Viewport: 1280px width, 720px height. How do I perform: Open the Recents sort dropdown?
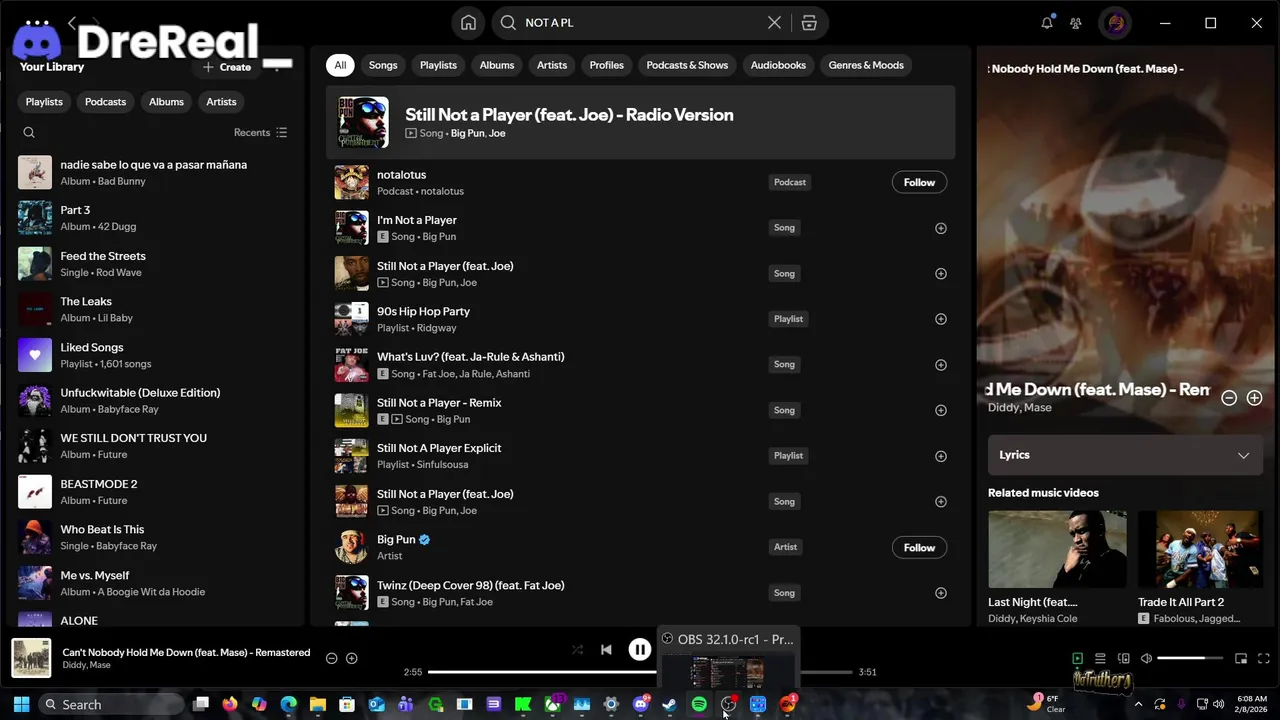click(261, 133)
